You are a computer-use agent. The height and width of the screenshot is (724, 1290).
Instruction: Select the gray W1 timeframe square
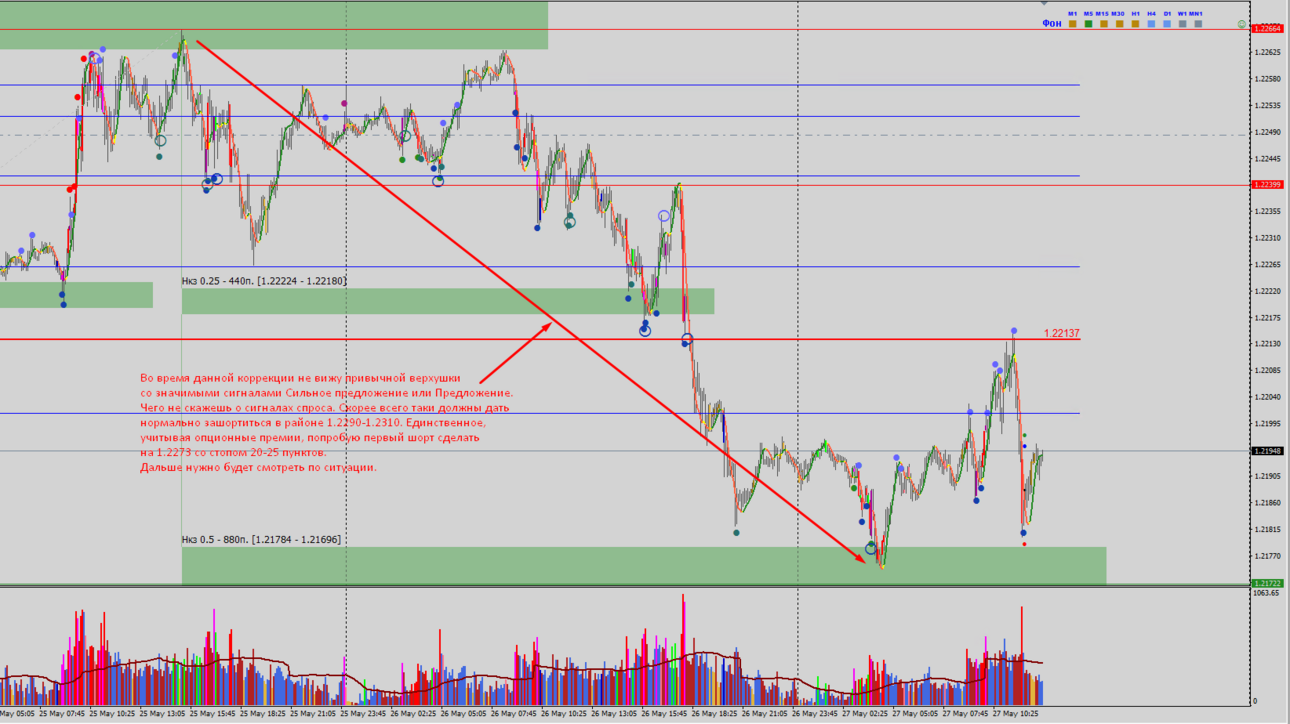[x=1183, y=24]
